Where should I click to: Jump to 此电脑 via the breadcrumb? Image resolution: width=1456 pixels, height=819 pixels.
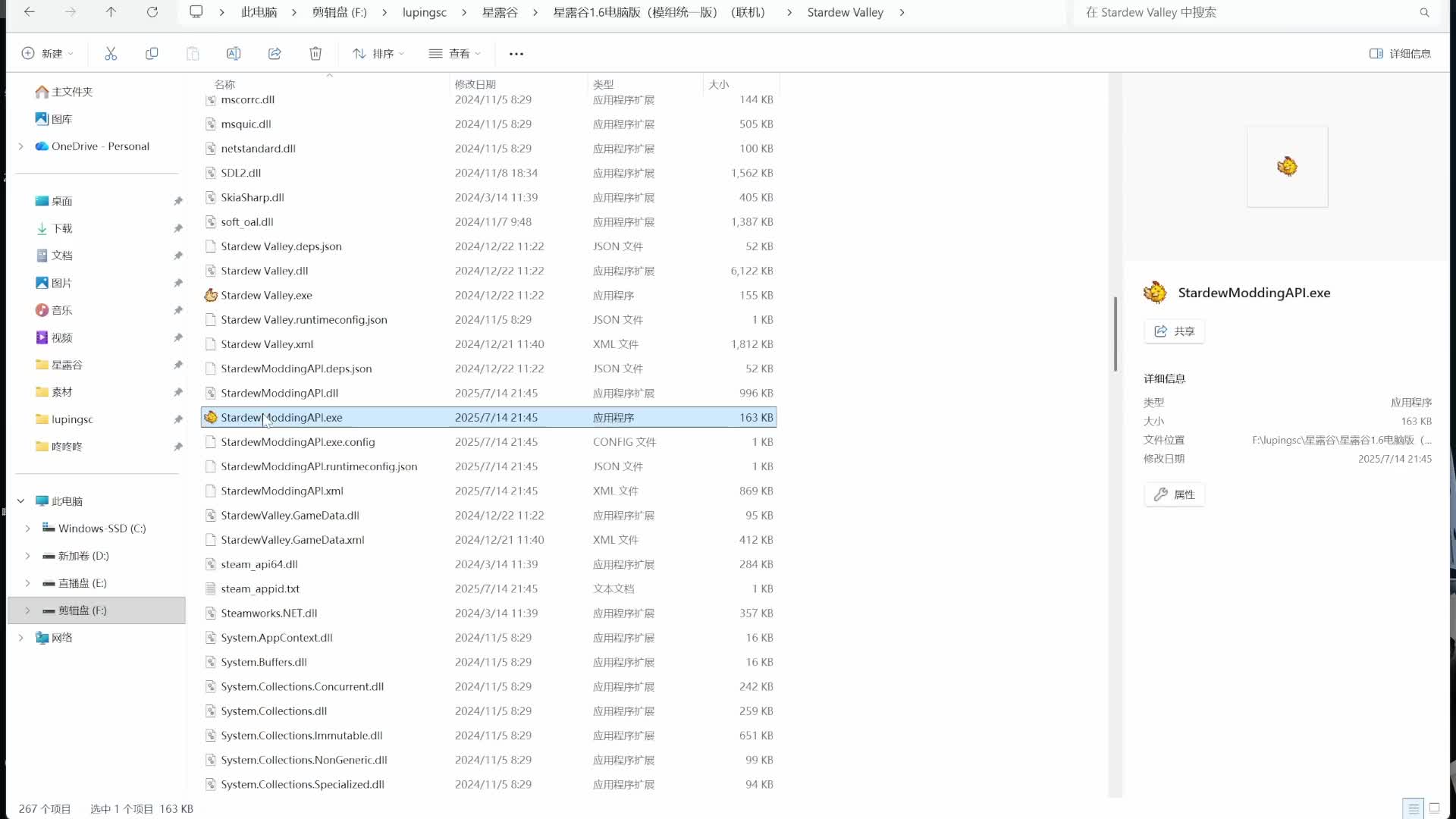tap(259, 12)
